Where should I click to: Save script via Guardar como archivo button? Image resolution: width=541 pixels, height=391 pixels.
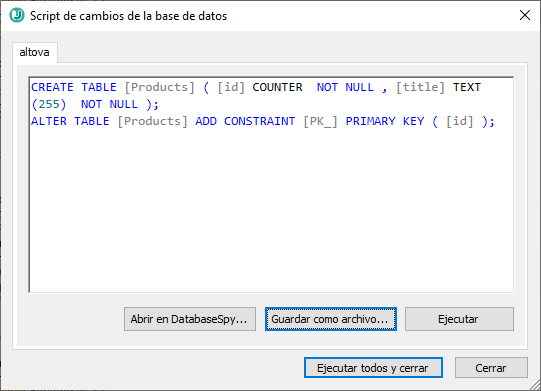coord(331,319)
